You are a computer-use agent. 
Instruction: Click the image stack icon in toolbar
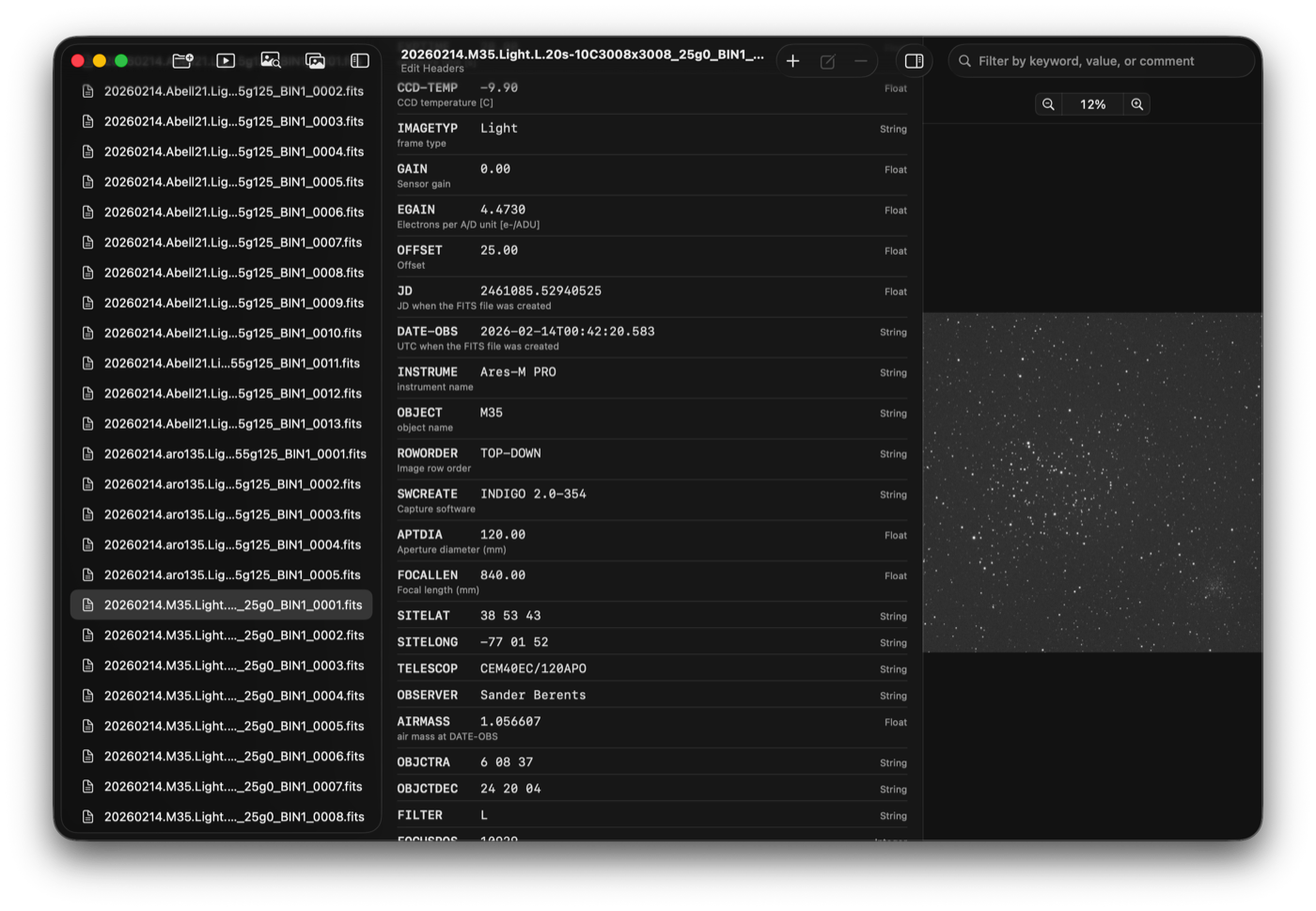point(315,60)
